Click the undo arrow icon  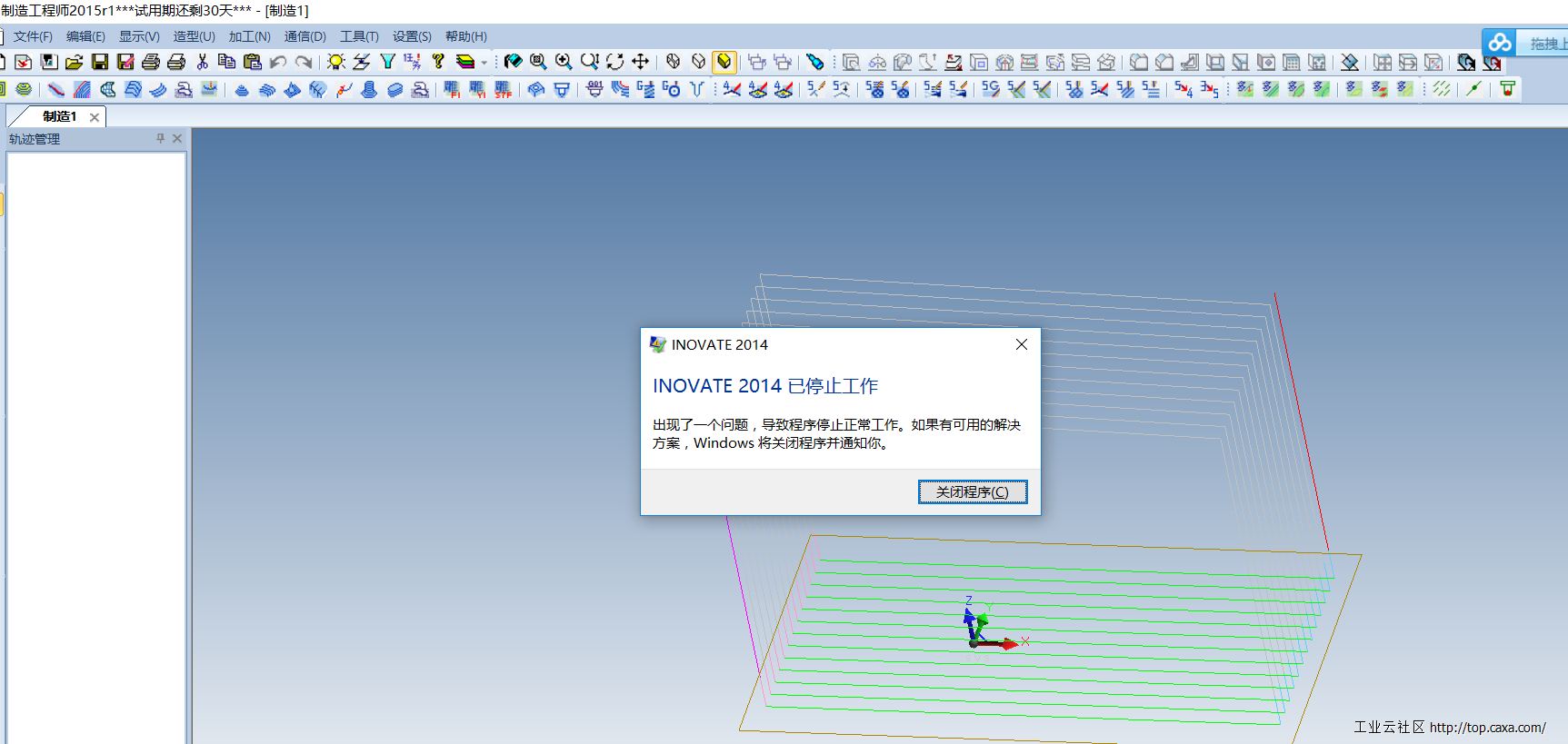point(278,62)
